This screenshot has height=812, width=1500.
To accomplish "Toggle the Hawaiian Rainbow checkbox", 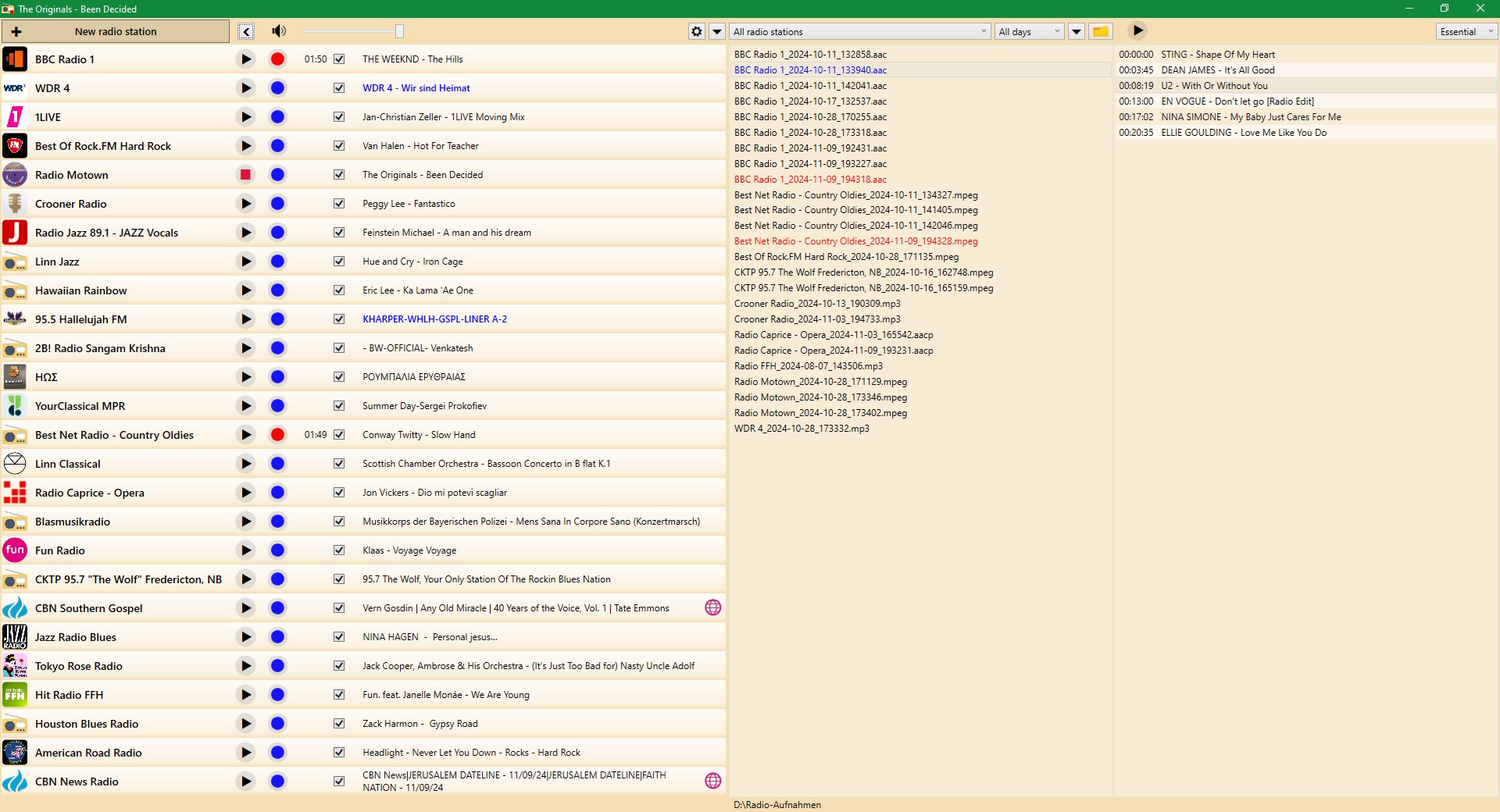I will pos(339,290).
